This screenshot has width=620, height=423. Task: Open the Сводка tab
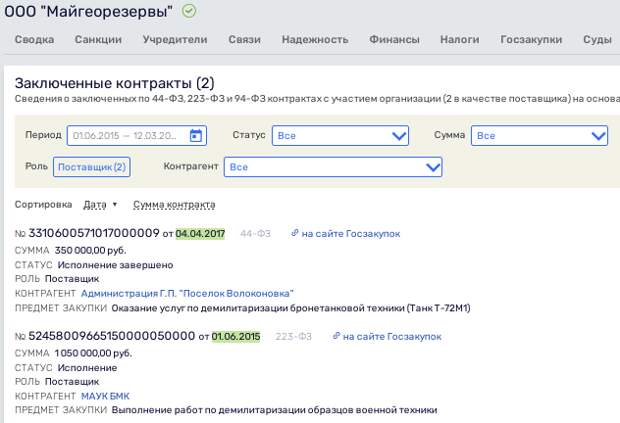point(34,40)
